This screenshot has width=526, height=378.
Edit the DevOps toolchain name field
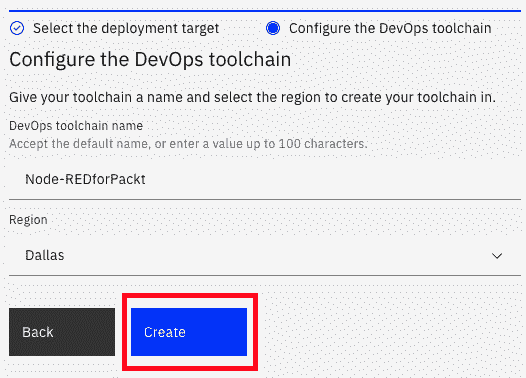(265, 179)
